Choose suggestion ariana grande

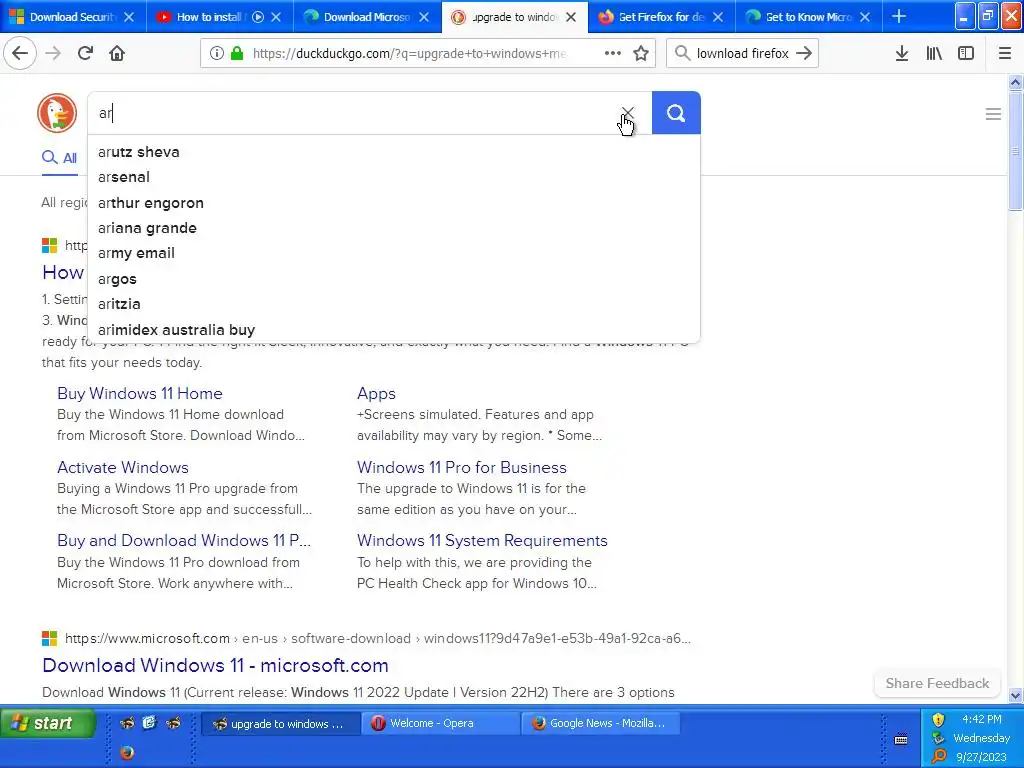coord(394,228)
